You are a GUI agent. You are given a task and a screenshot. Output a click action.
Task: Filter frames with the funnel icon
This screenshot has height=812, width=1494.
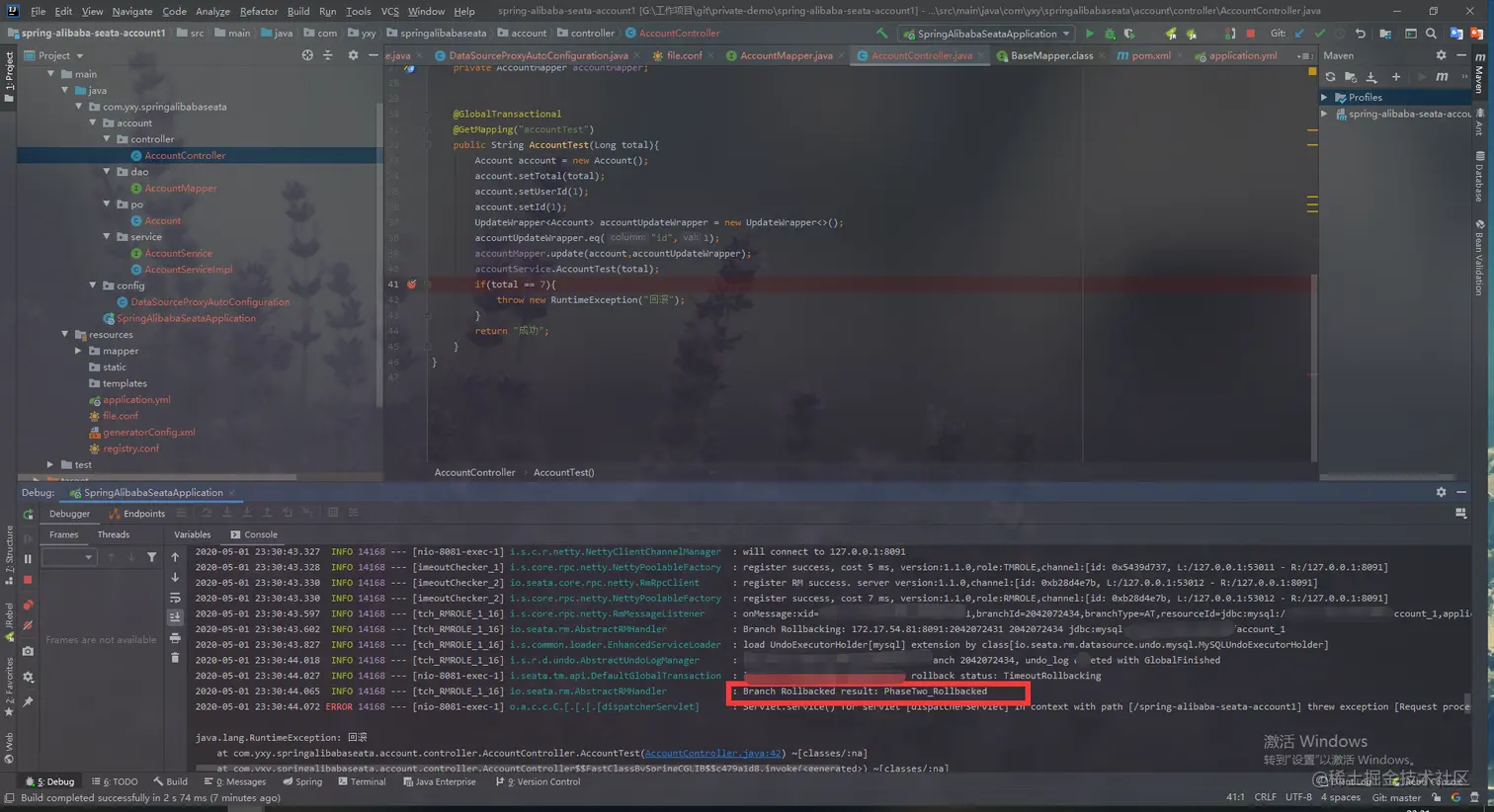point(151,558)
